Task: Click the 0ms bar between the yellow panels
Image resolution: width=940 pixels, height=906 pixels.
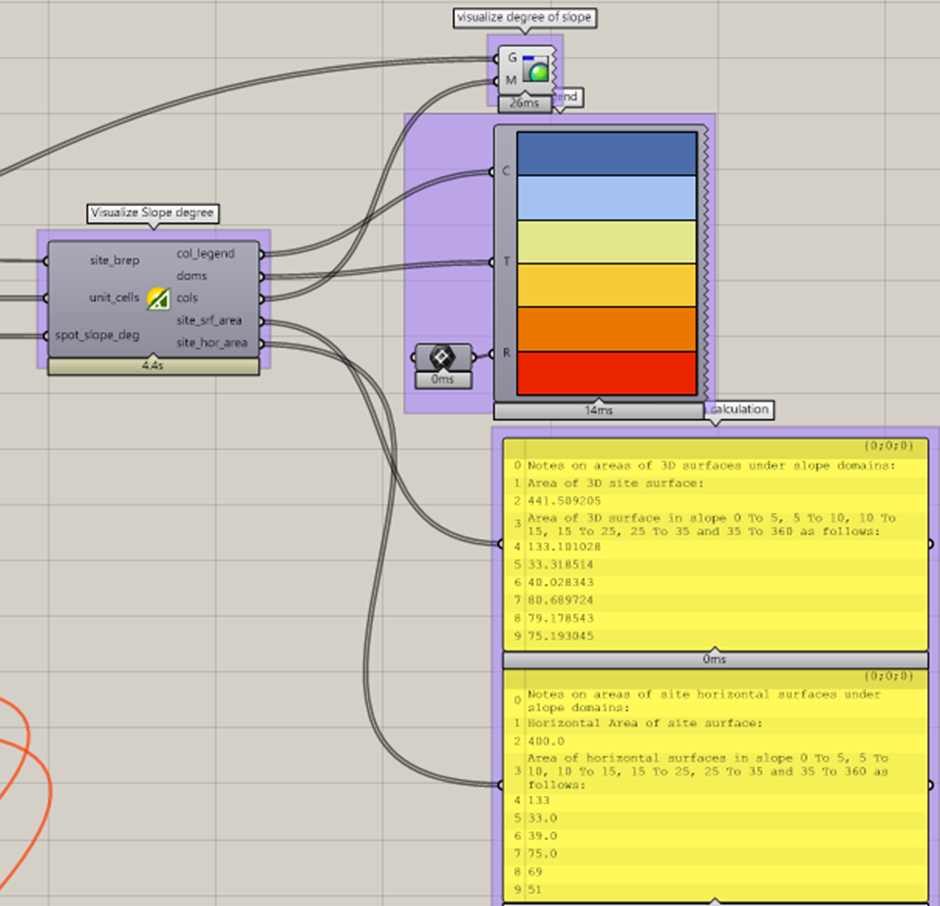Action: [x=715, y=660]
